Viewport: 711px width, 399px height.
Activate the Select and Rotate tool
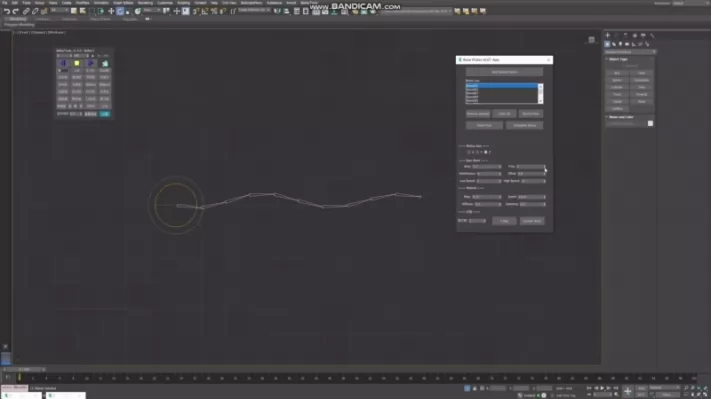pyautogui.click(x=120, y=11)
